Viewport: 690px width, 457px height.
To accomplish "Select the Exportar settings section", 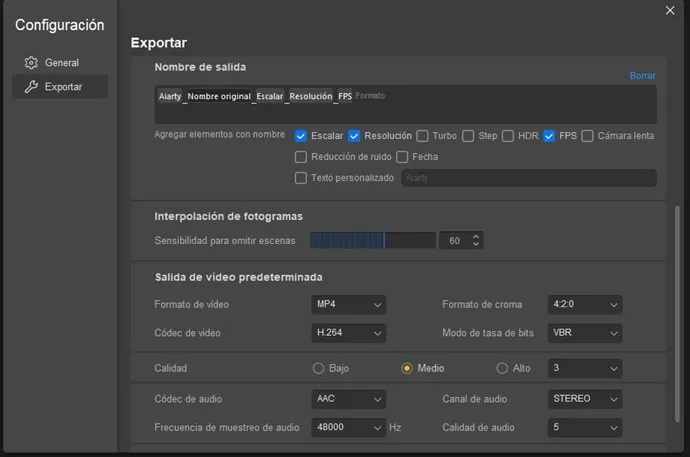I will point(60,87).
